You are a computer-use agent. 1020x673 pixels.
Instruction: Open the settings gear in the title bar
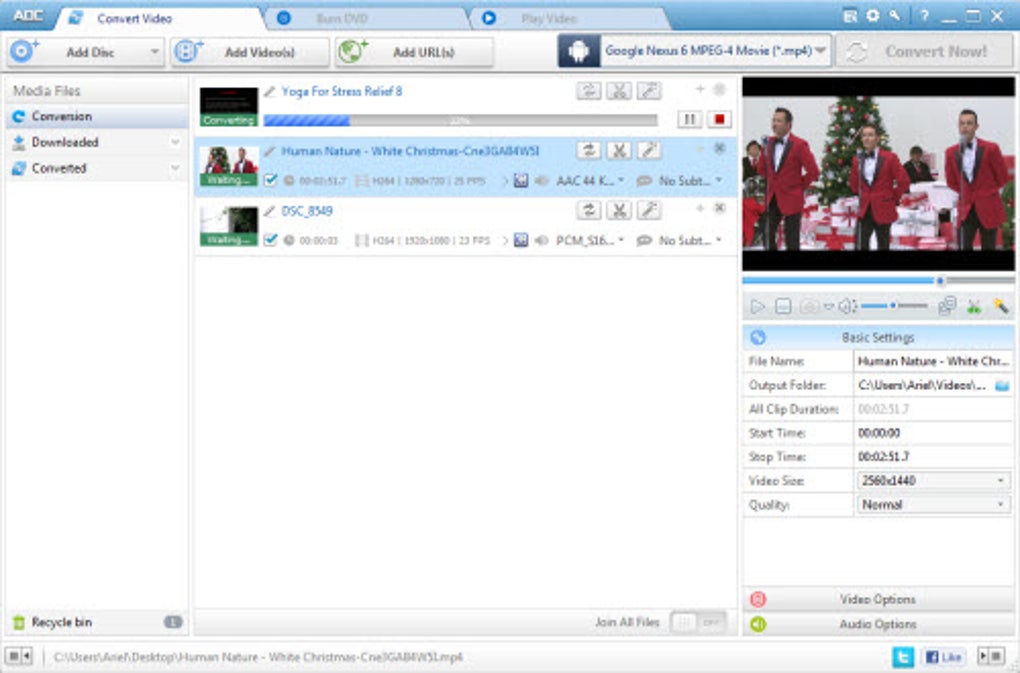(x=872, y=16)
